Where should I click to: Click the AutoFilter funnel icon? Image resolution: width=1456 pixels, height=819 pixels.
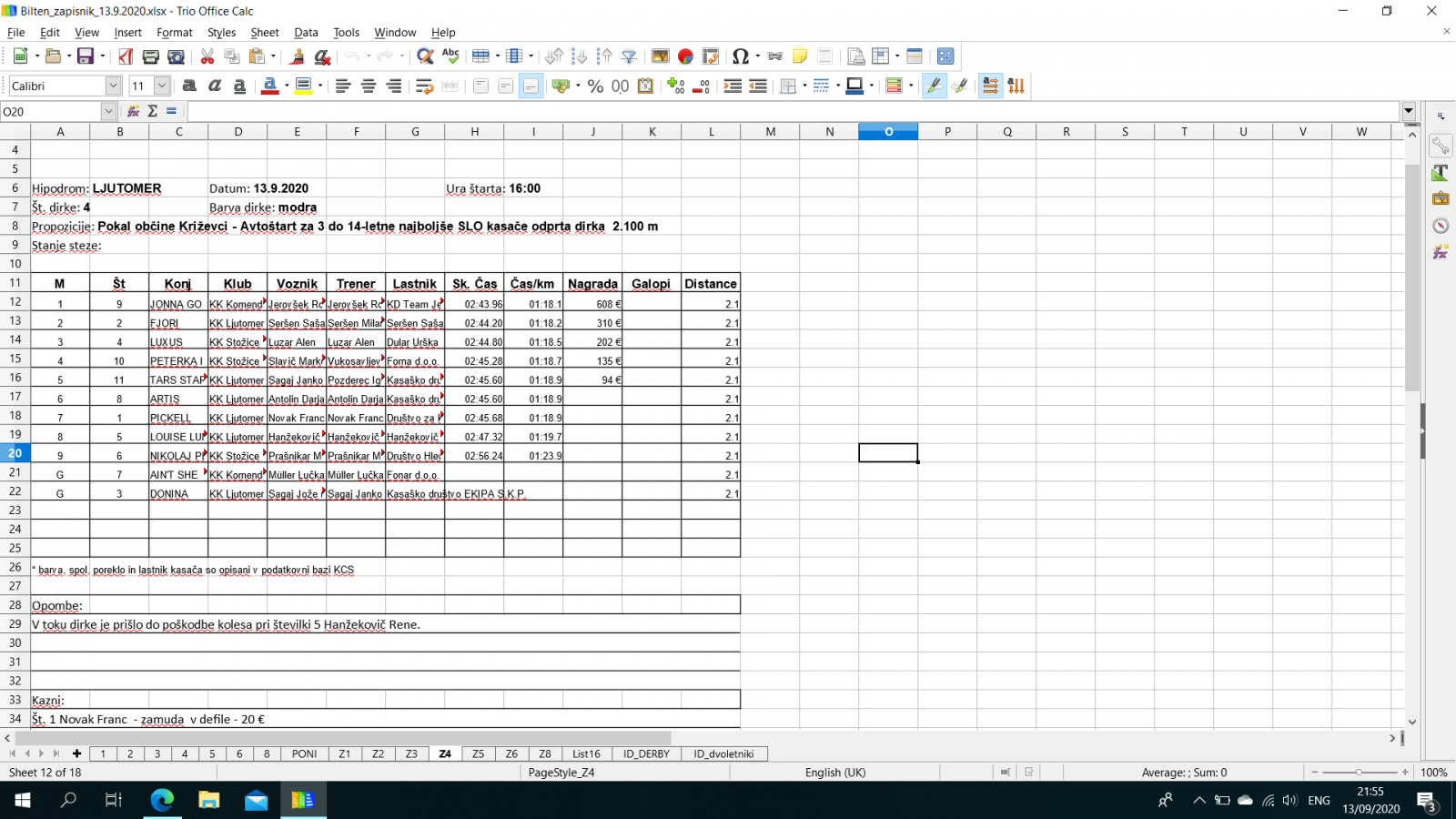629,56
